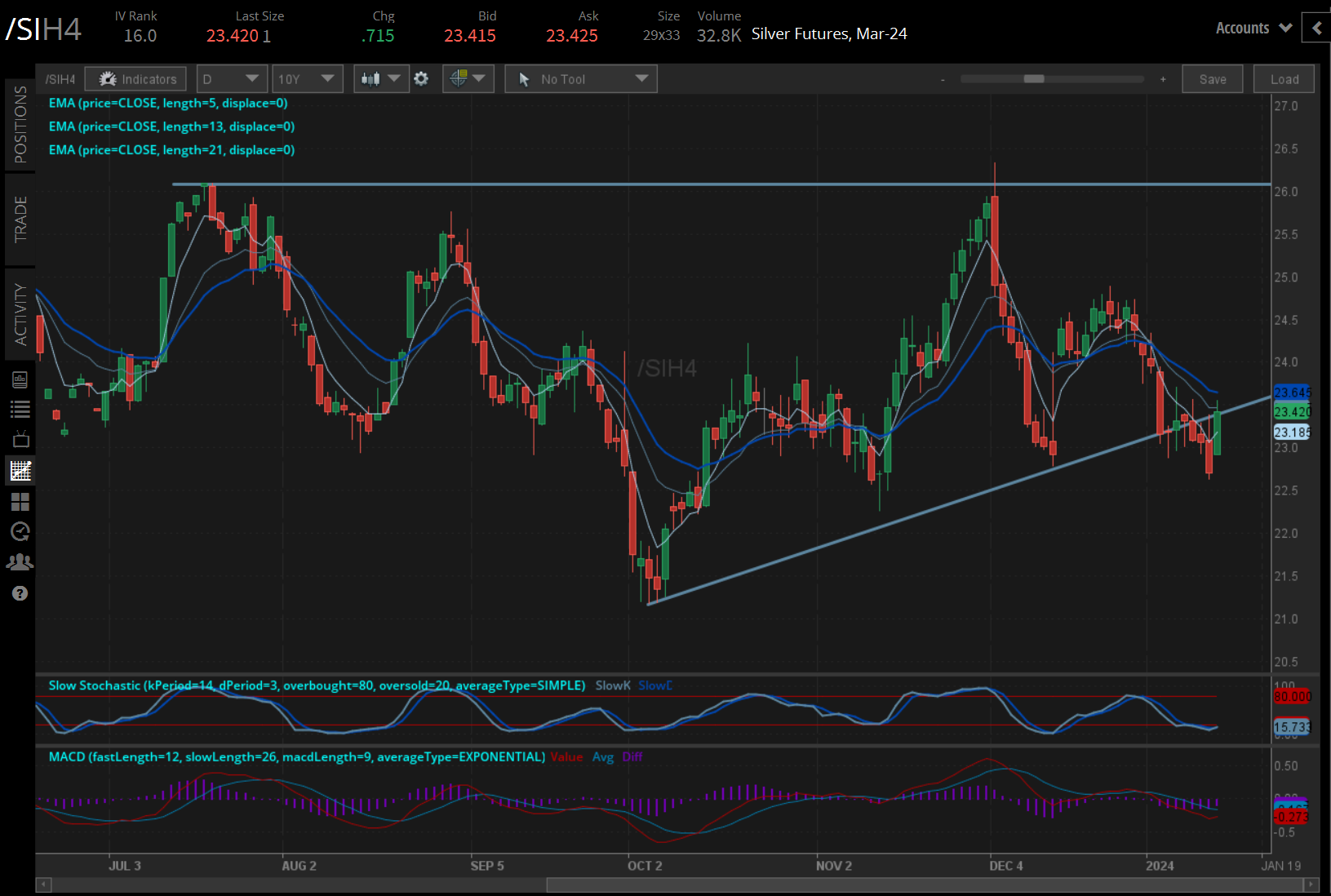Switch to the POSITIONS side tab
This screenshot has width=1331, height=896.
click(x=20, y=124)
